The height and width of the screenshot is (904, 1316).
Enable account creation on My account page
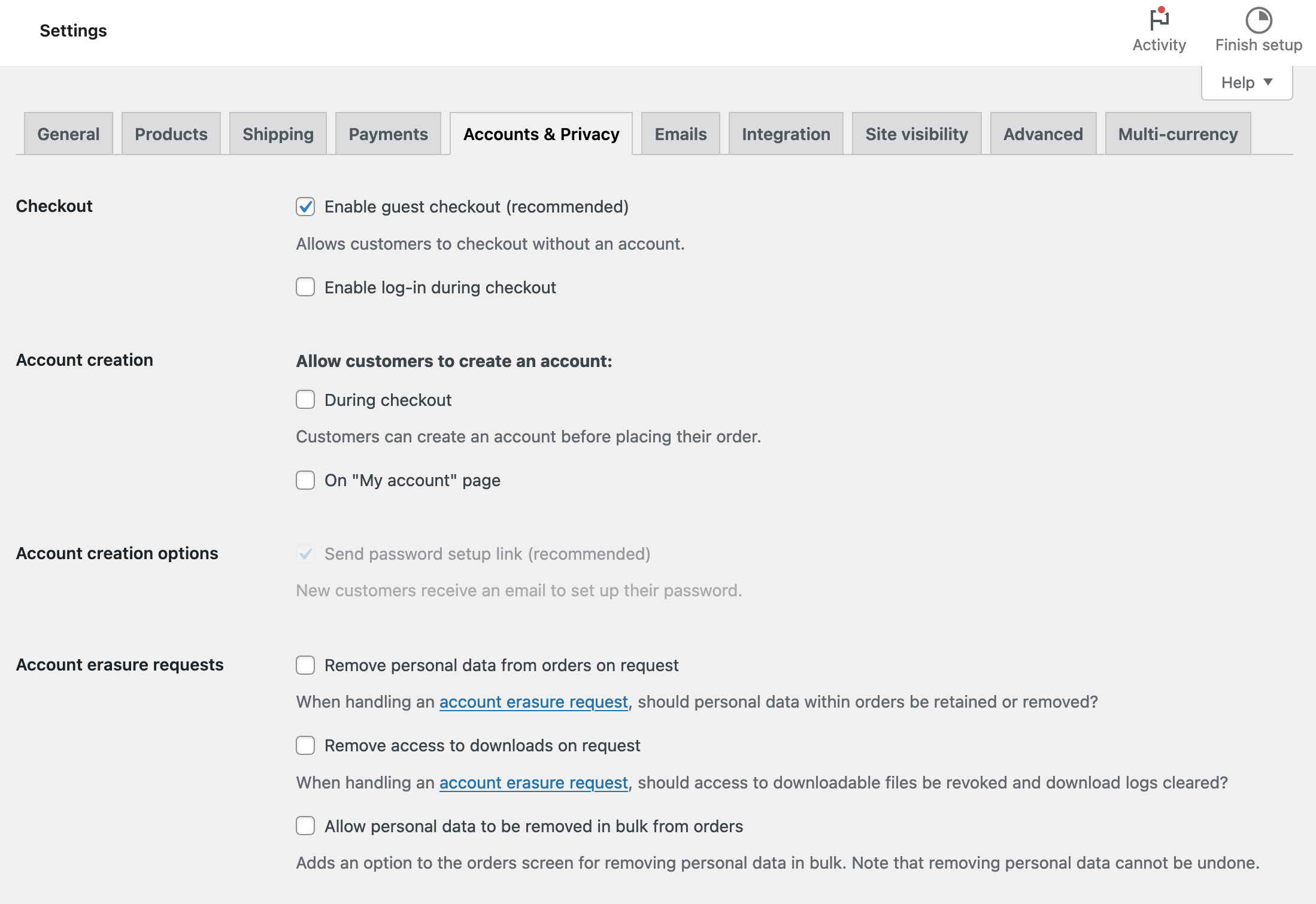(305, 480)
